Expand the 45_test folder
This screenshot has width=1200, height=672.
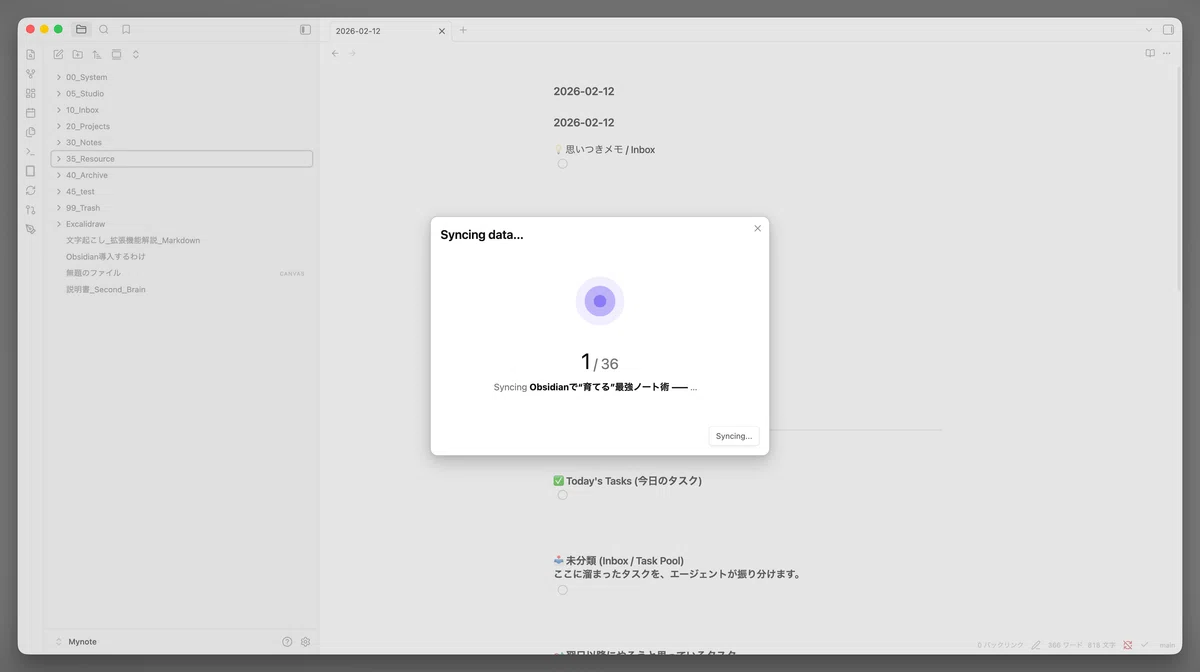[x=182, y=191]
